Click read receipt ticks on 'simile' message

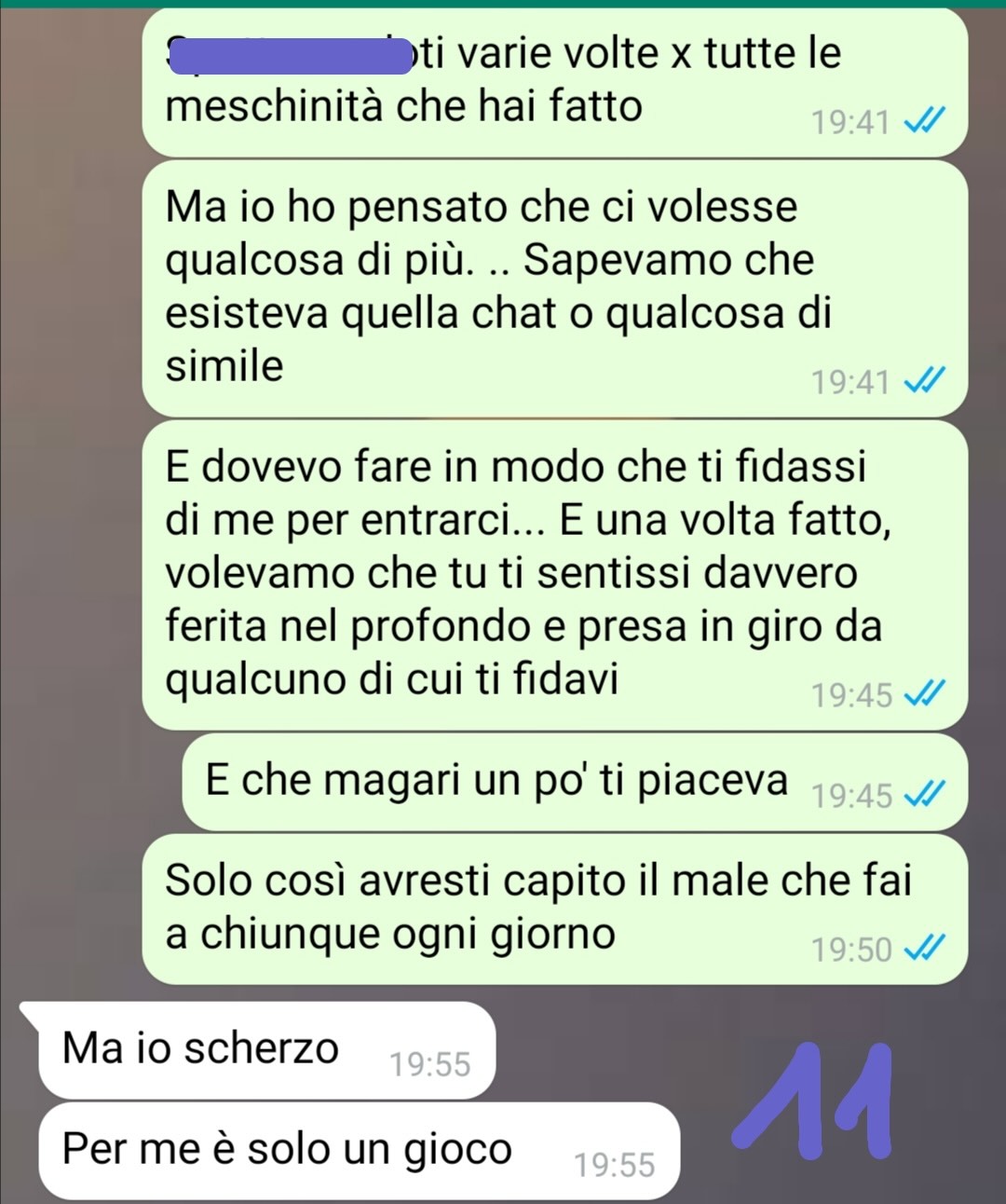(926, 381)
